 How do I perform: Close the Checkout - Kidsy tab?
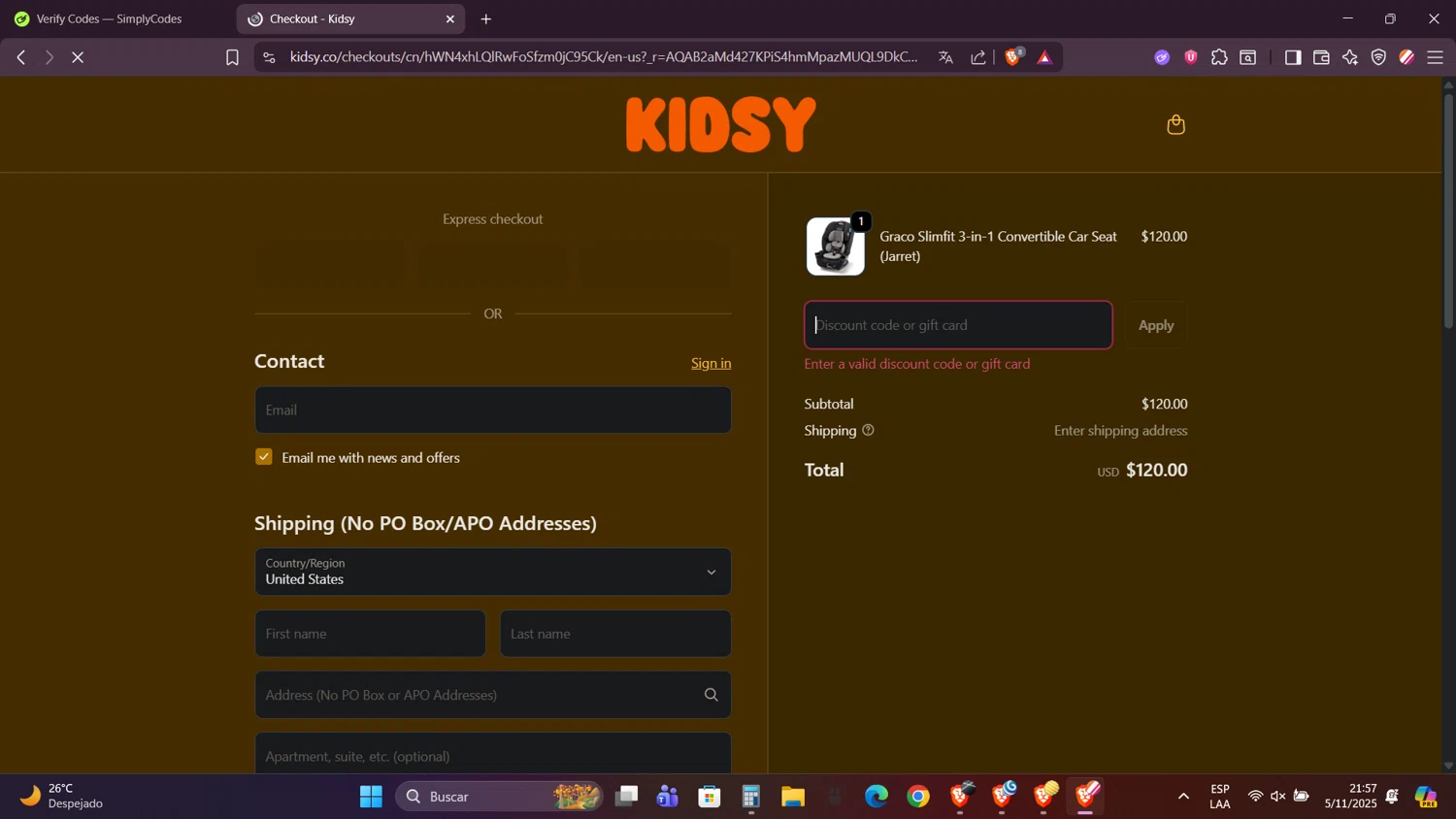pos(450,18)
